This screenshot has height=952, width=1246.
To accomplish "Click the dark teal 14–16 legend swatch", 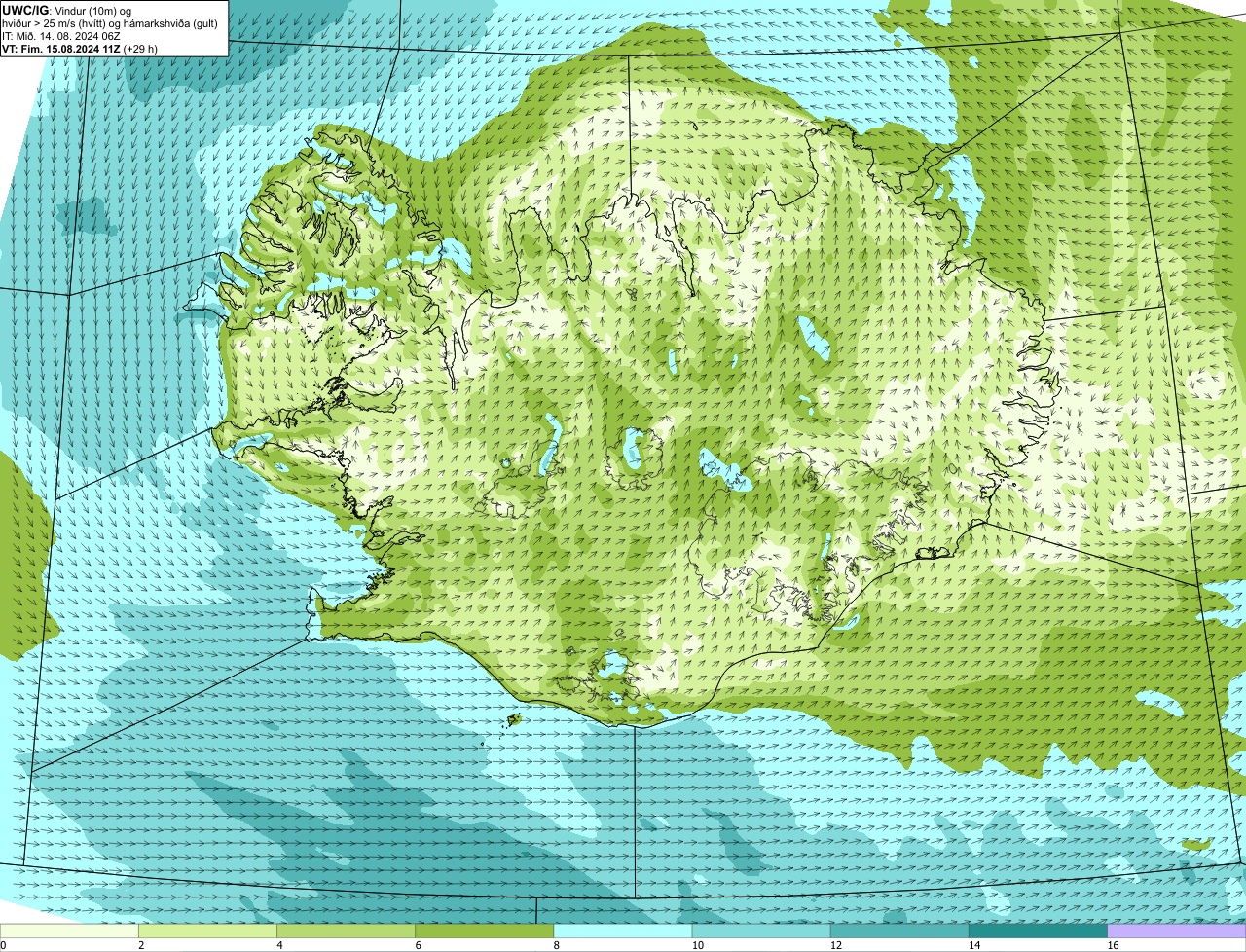I will pos(1038,931).
